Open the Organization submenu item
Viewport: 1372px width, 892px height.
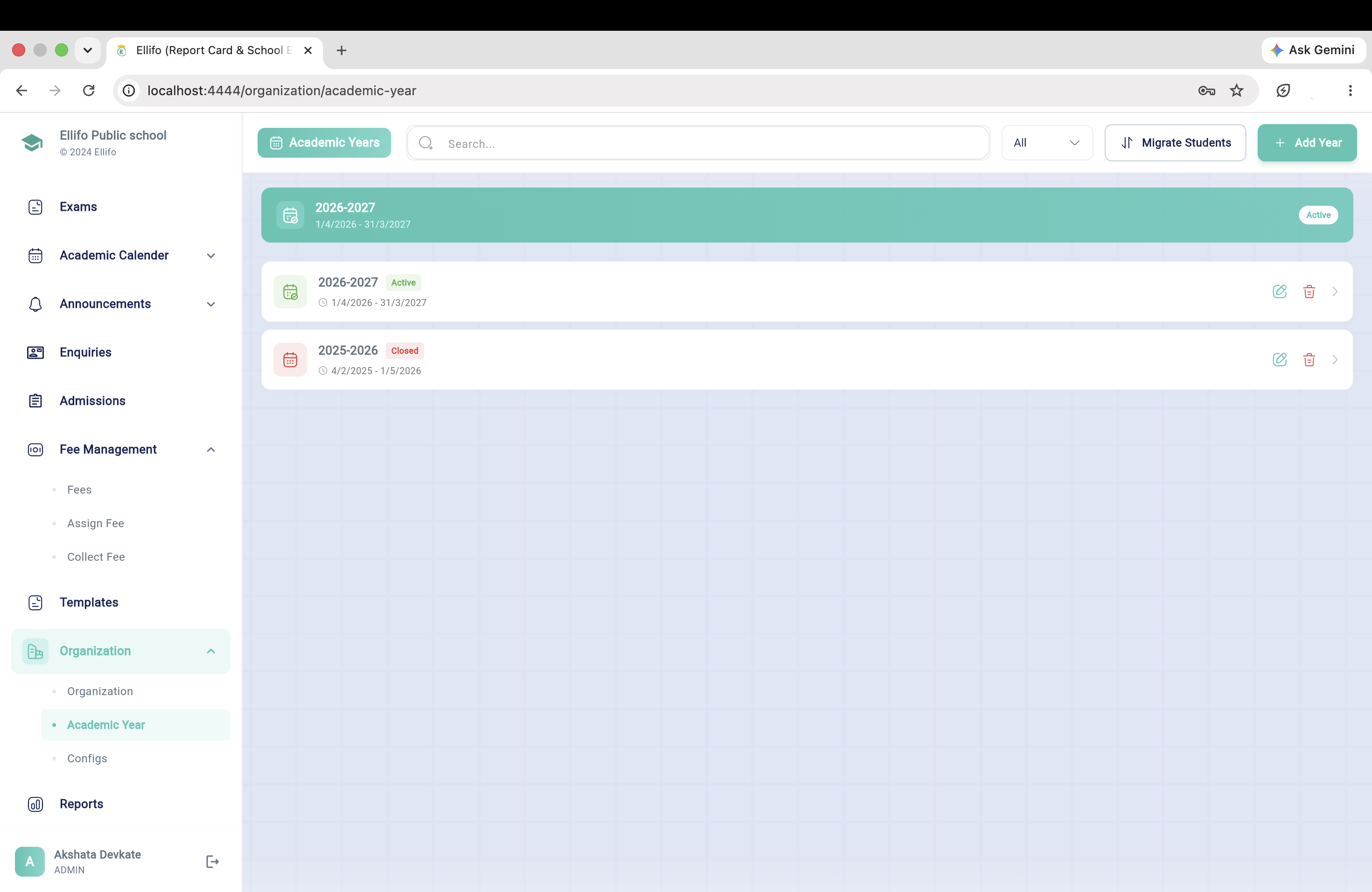point(100,691)
